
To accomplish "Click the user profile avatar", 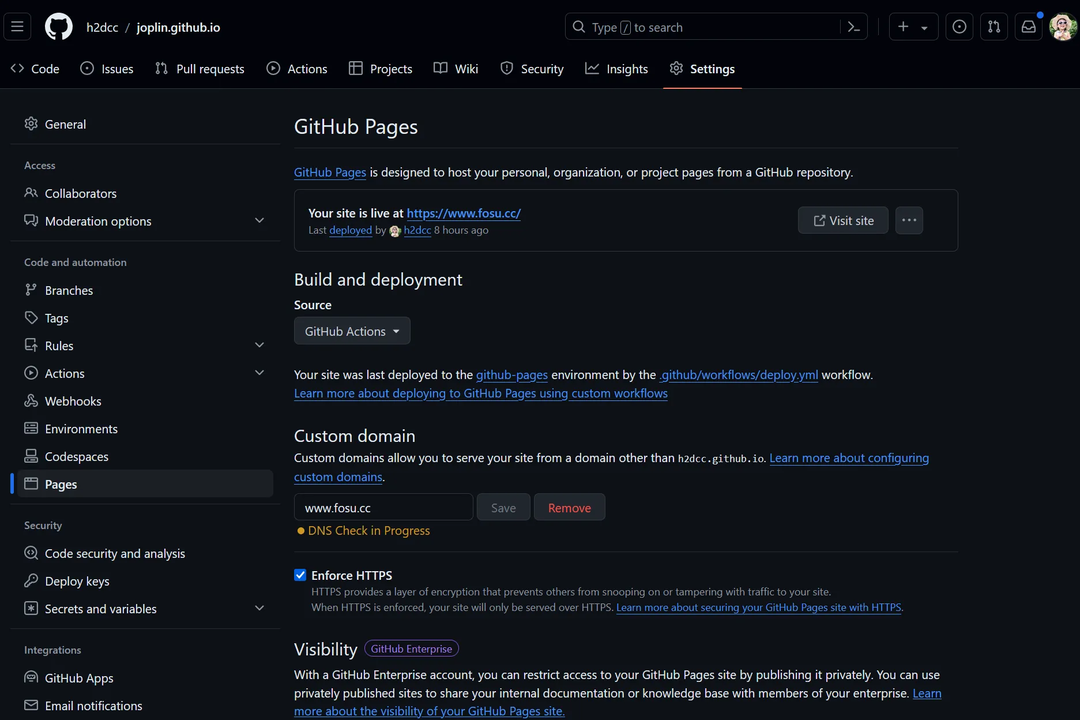I will (1062, 27).
